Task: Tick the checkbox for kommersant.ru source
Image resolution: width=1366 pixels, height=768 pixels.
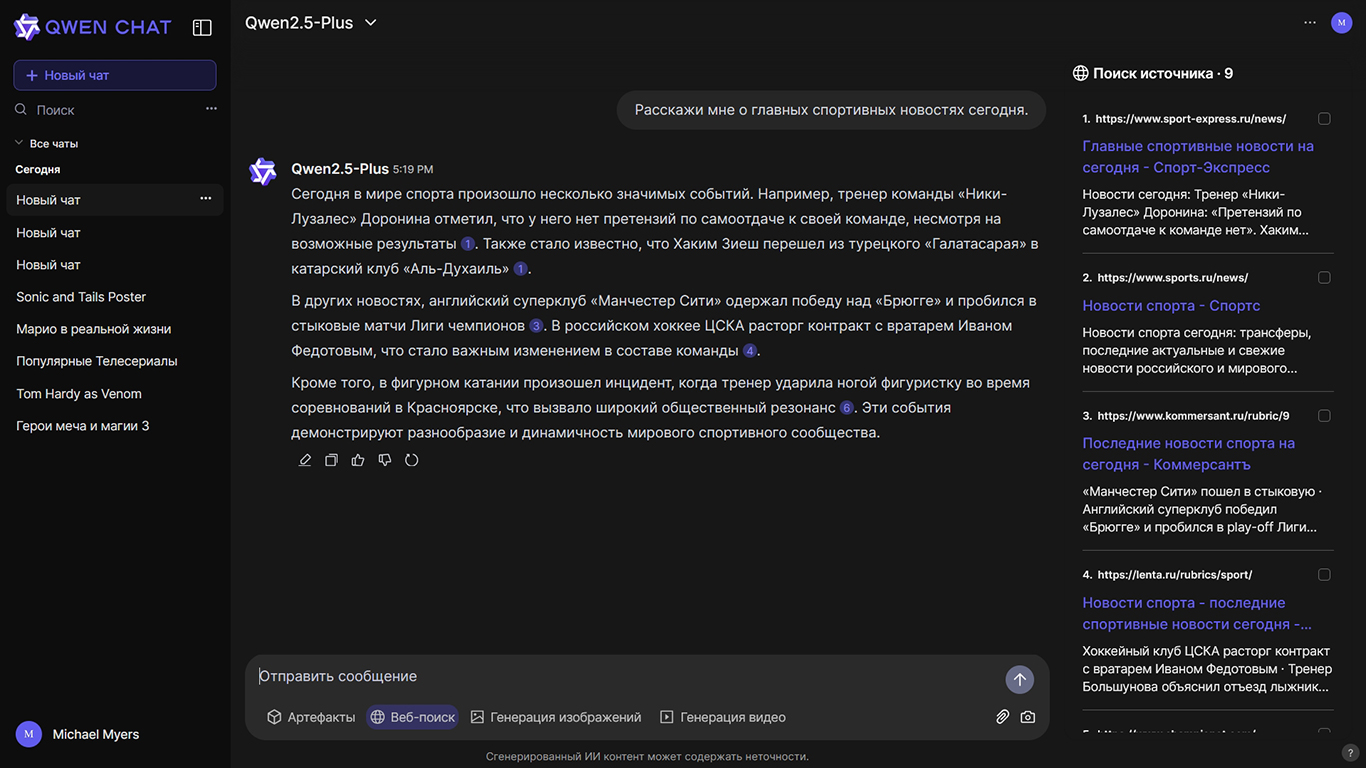Action: (x=1324, y=416)
